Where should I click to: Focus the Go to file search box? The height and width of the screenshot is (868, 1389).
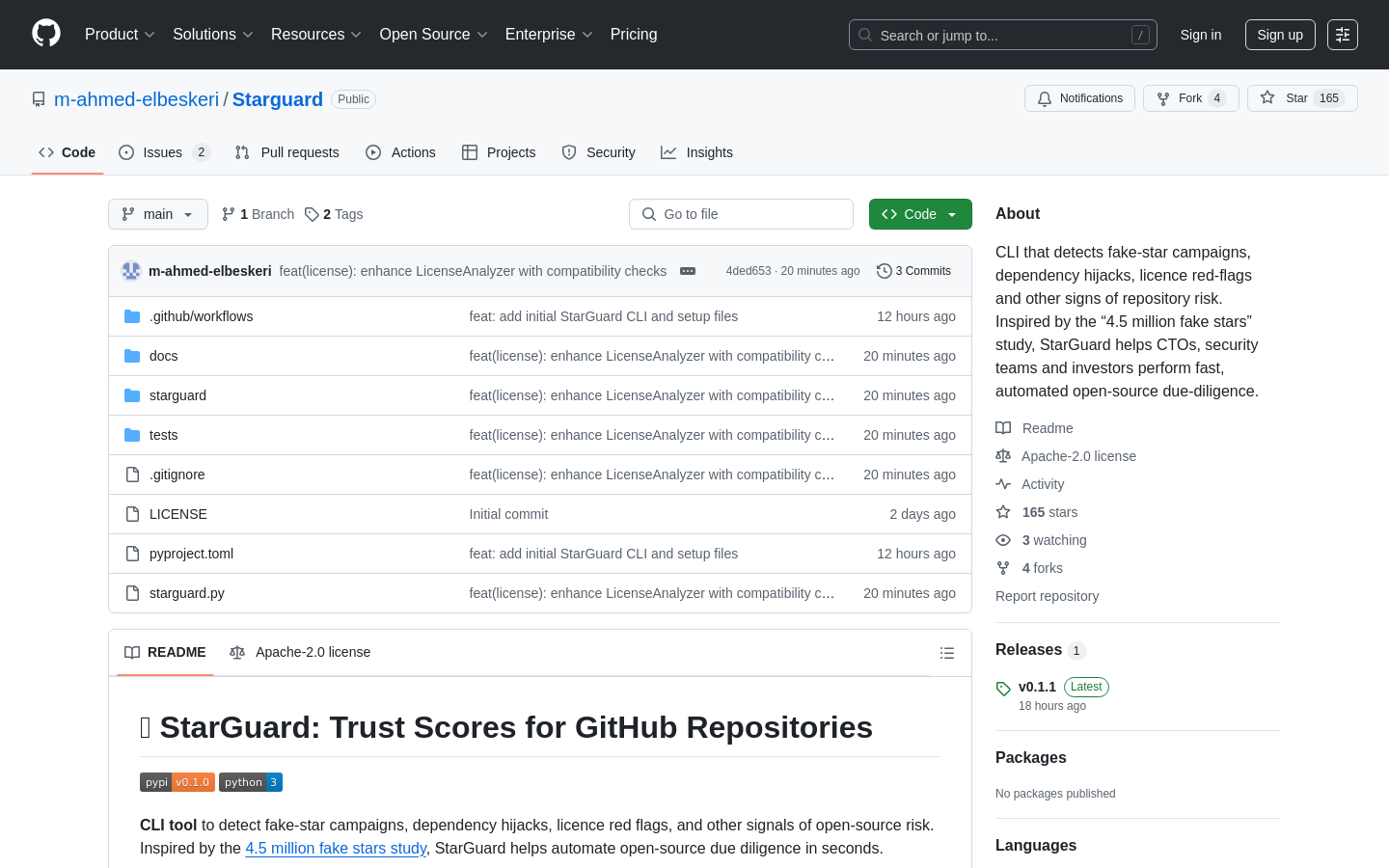coord(741,214)
